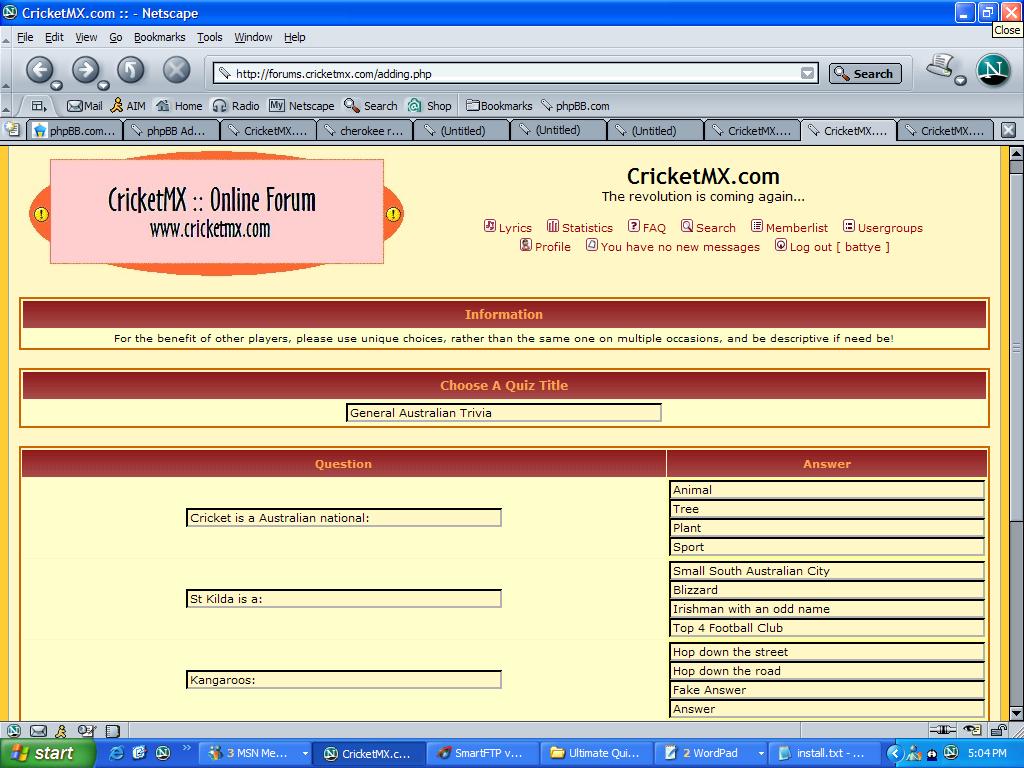Click the Windows start button

point(48,754)
